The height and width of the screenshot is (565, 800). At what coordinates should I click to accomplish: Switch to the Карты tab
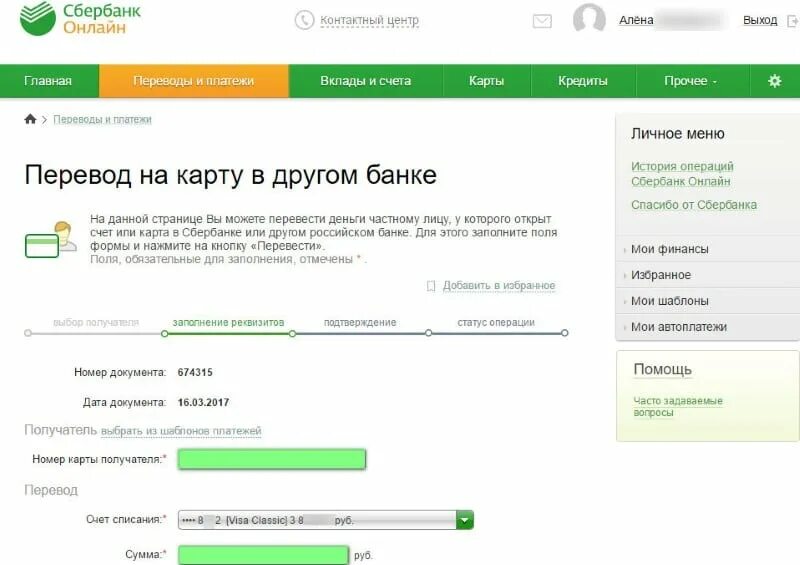click(486, 81)
